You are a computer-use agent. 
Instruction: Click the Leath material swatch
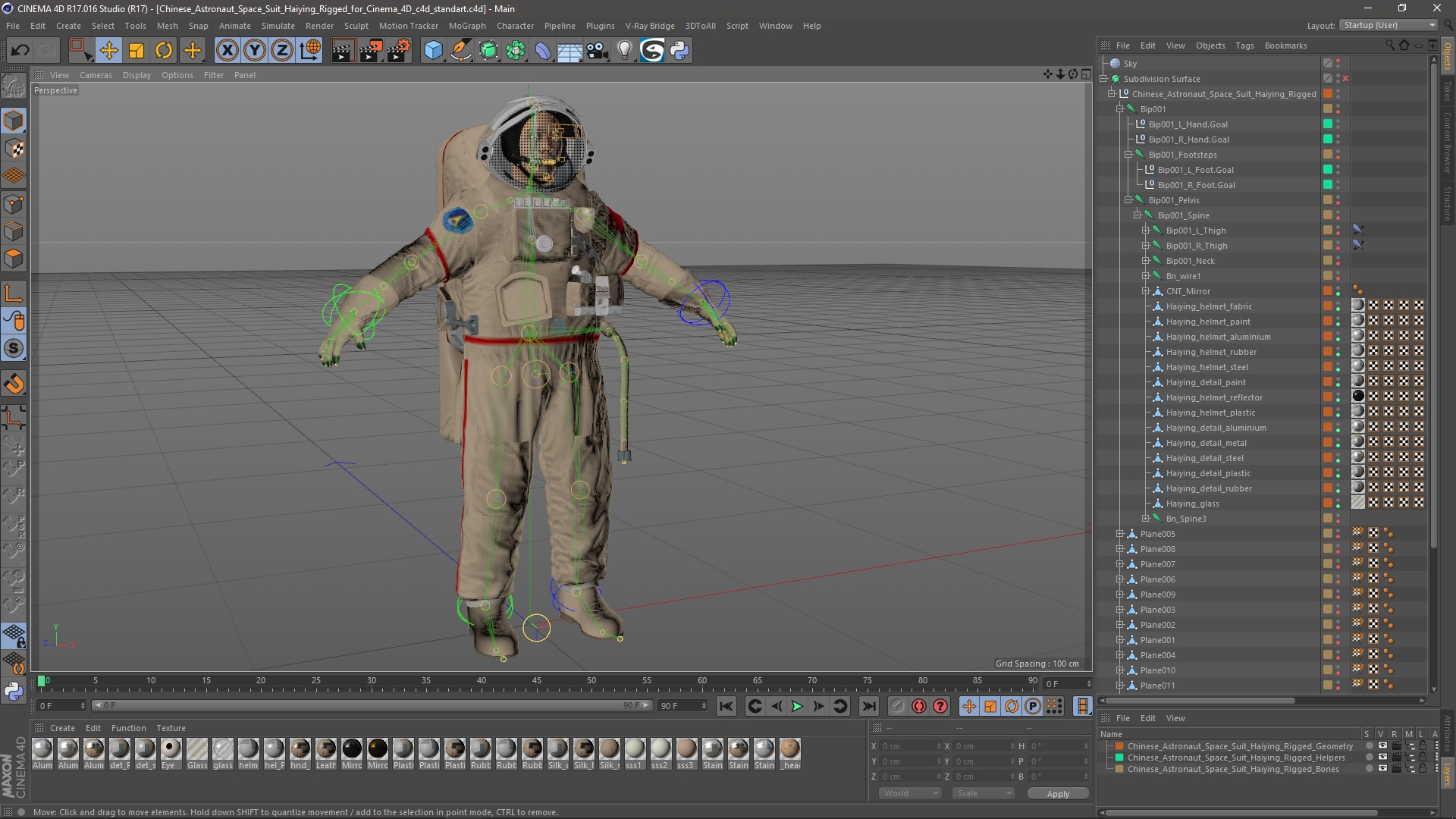point(326,753)
